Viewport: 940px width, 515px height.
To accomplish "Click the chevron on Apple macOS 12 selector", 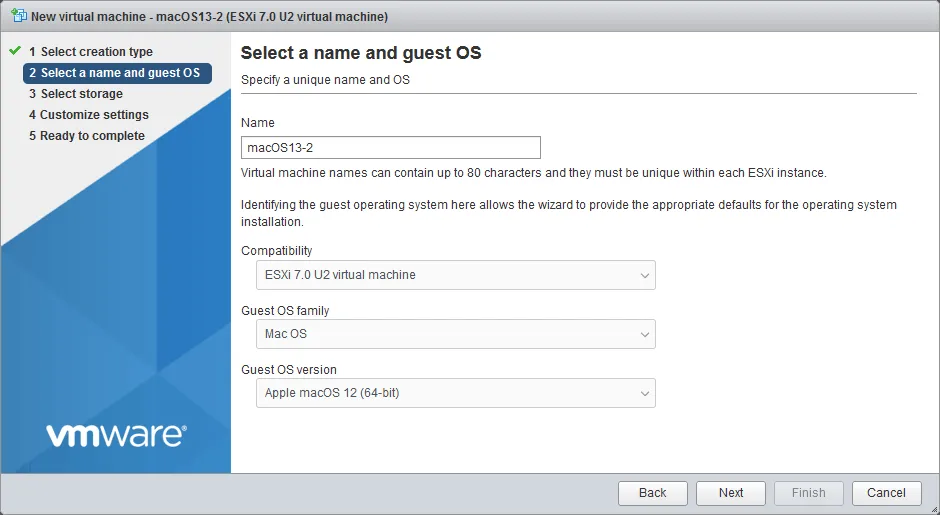I will tap(644, 393).
